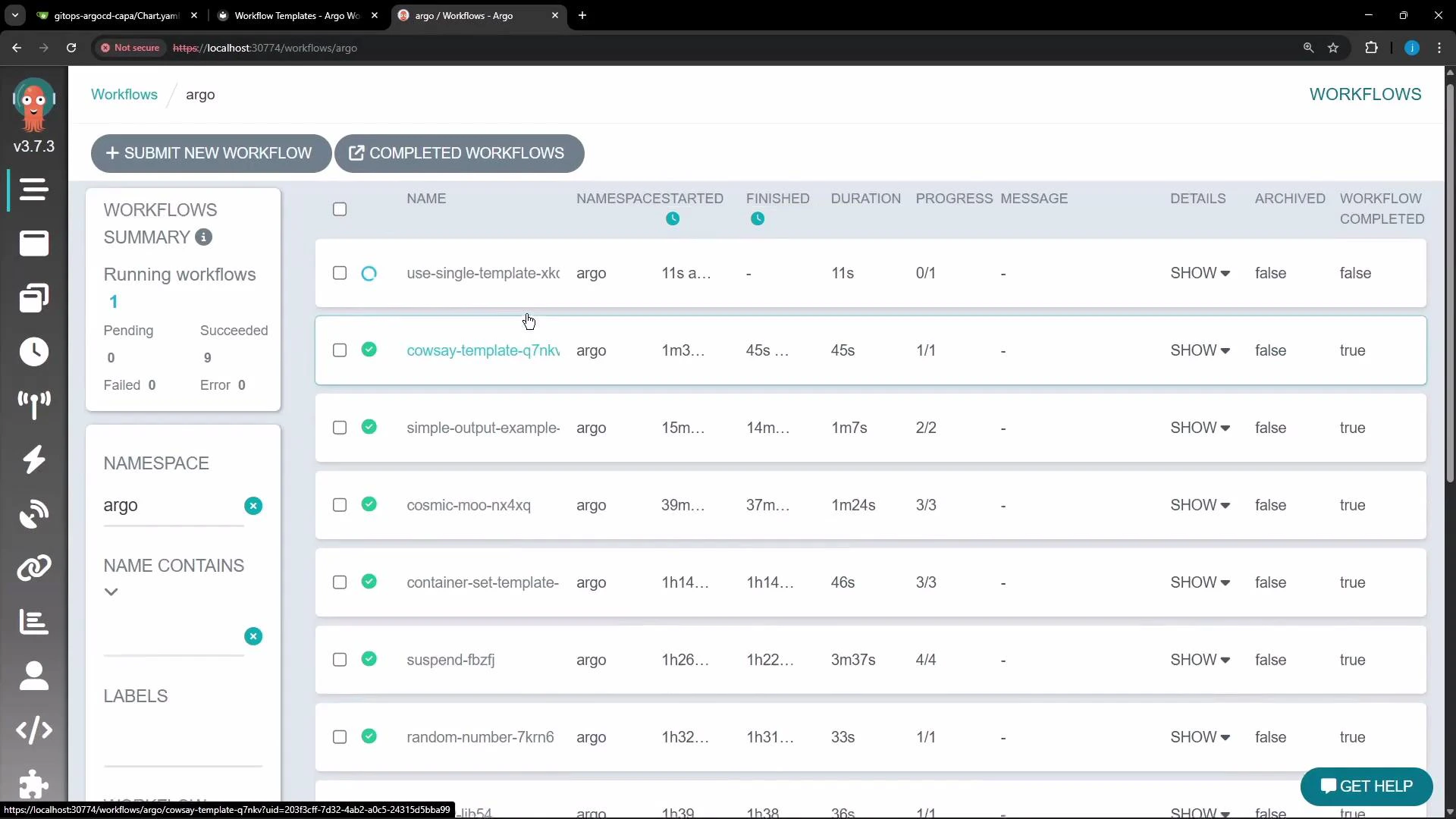Click the SUBMIT NEW WORKFLOW button
This screenshot has height=819, width=1456.
pos(211,153)
